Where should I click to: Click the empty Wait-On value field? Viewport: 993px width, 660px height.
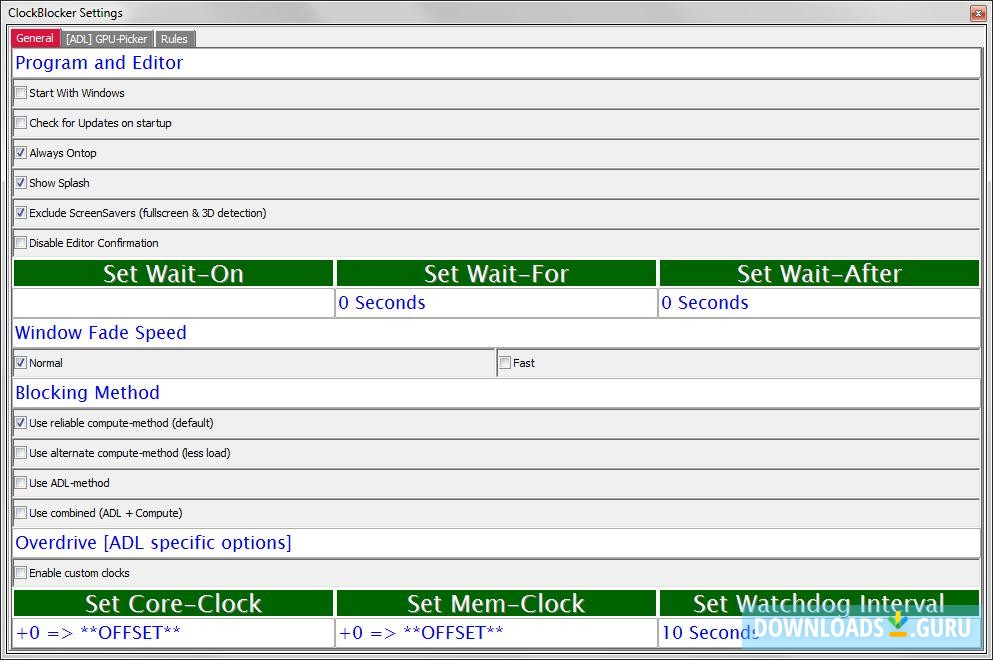tap(174, 303)
